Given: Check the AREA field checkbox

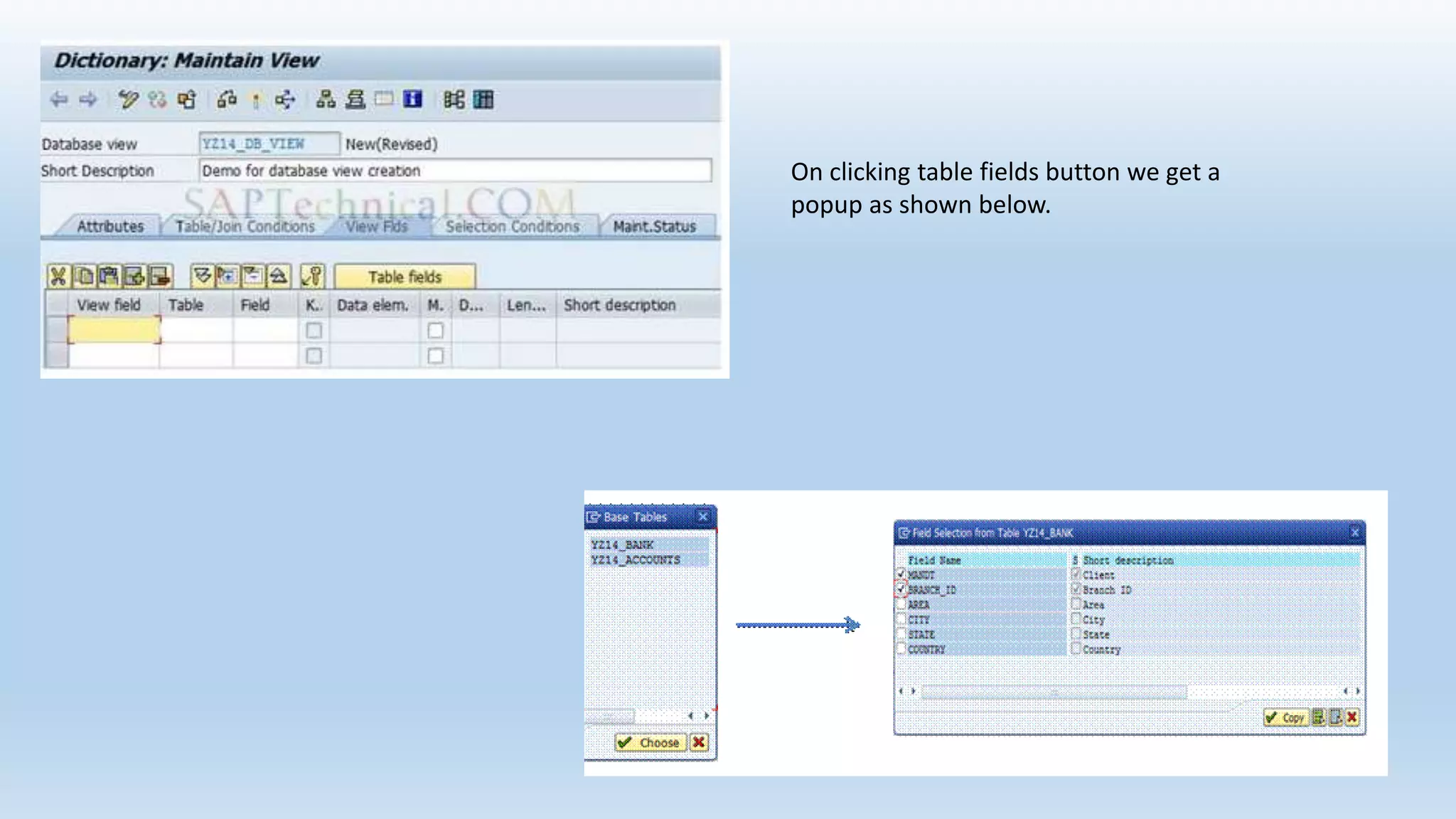Looking at the screenshot, I should pyautogui.click(x=901, y=604).
